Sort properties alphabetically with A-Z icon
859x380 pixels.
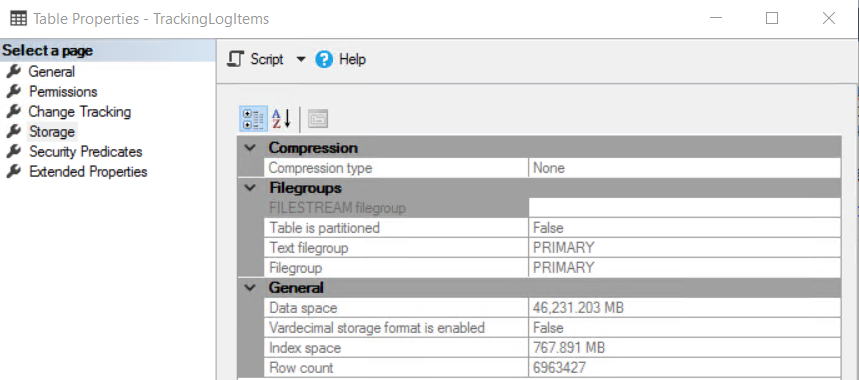point(282,119)
